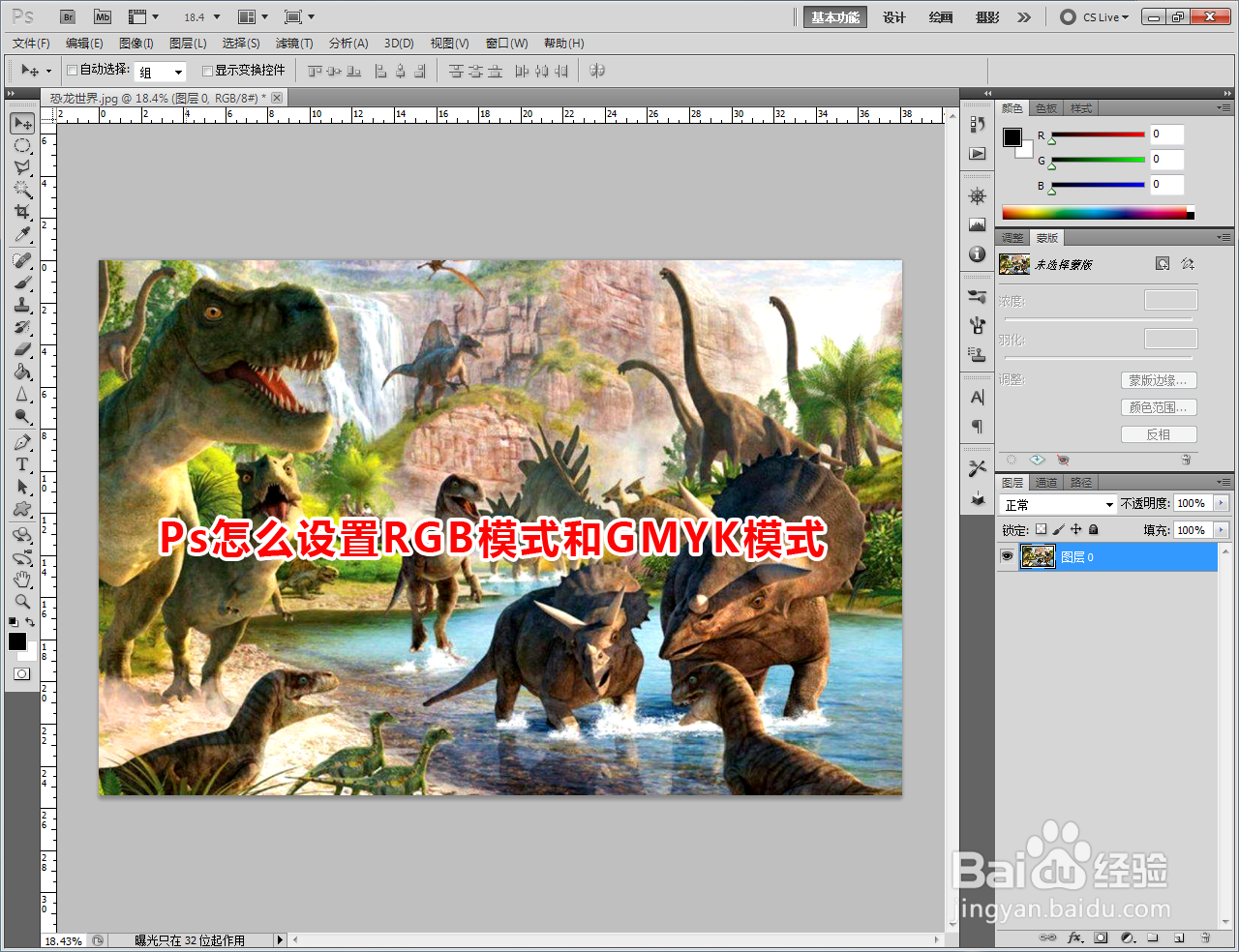Click the 基本功能 workspace button
The width and height of the screenshot is (1239, 952).
(x=835, y=17)
